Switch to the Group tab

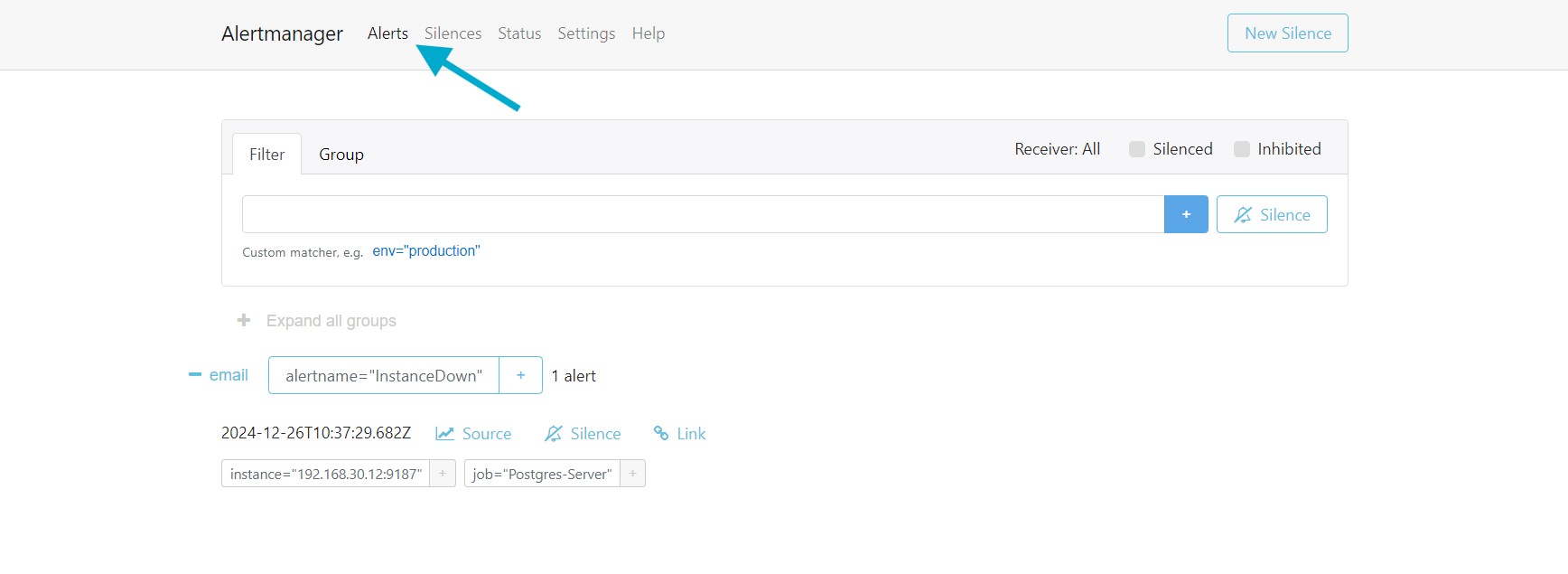click(341, 155)
